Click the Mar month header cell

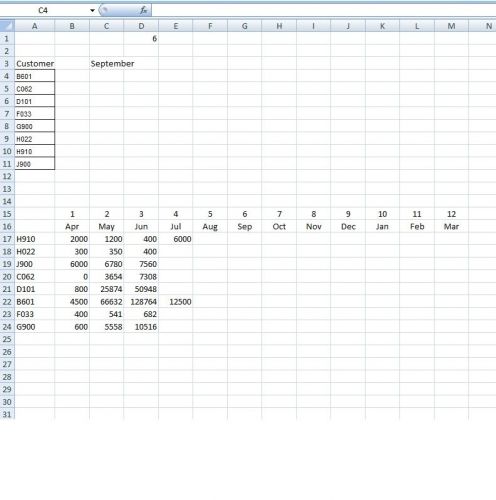click(451, 227)
